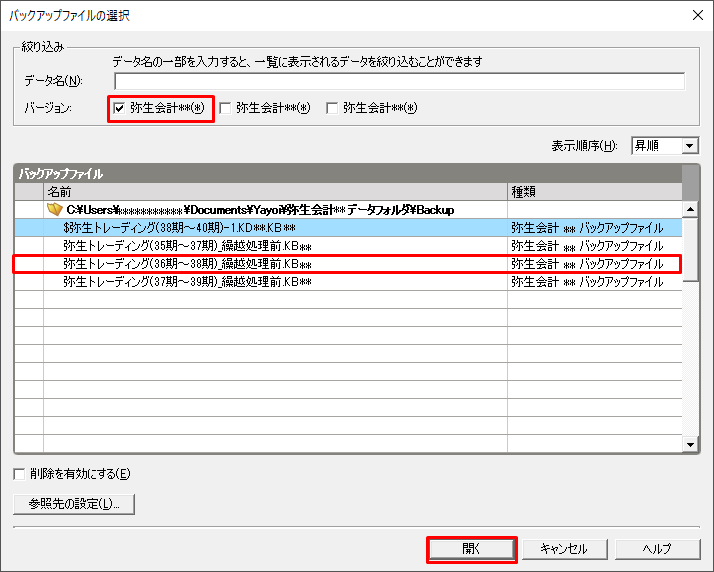714x572 pixels.
Task: Click the 種類 cell of the 35期～37期 row
Action: point(595,246)
